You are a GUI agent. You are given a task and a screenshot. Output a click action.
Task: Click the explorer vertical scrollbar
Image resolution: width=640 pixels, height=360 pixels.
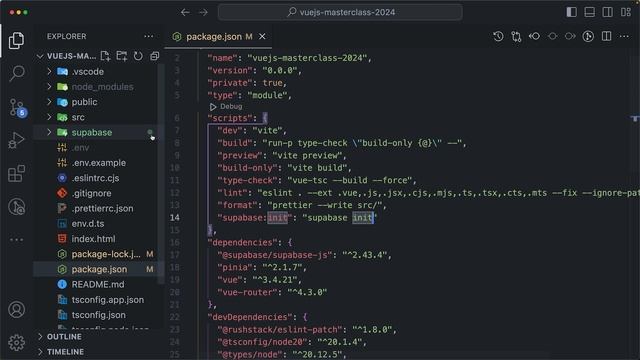161,173
